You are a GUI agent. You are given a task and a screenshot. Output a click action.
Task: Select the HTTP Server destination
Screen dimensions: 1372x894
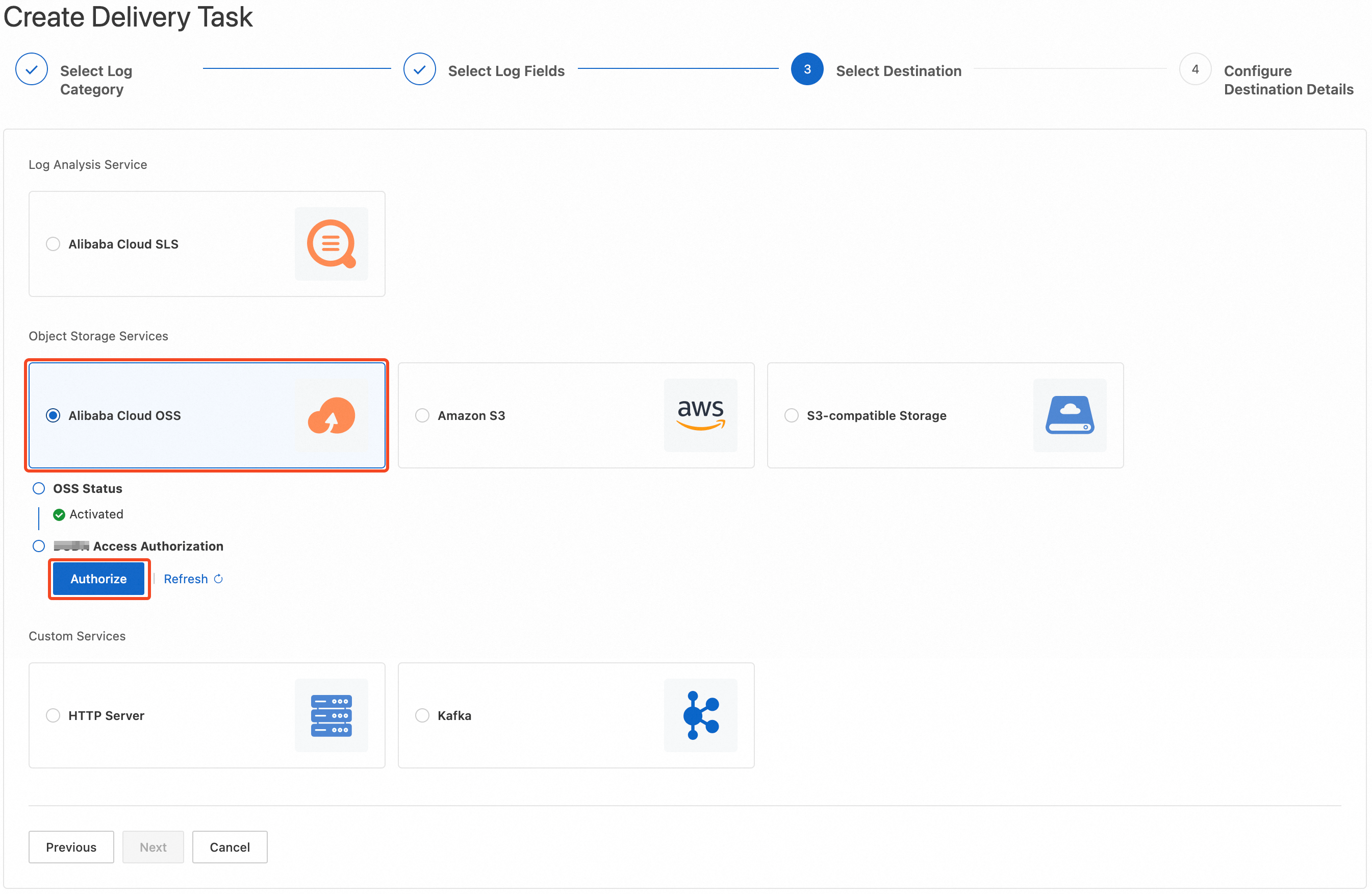53,715
